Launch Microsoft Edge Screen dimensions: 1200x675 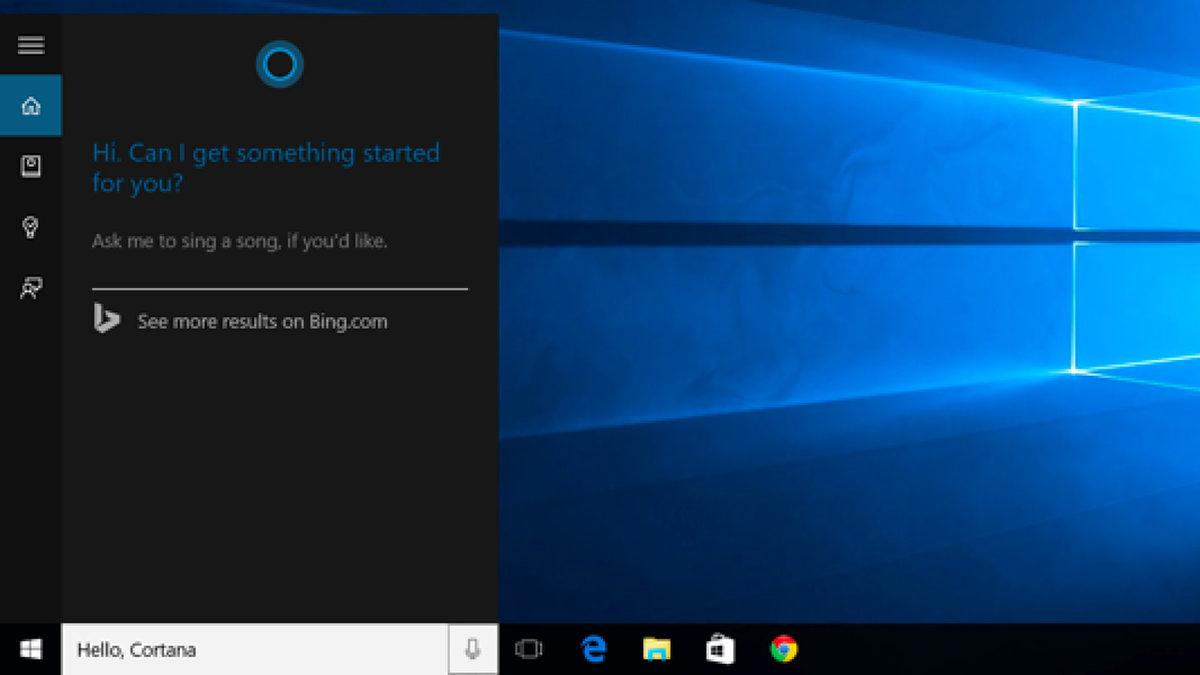(x=594, y=650)
